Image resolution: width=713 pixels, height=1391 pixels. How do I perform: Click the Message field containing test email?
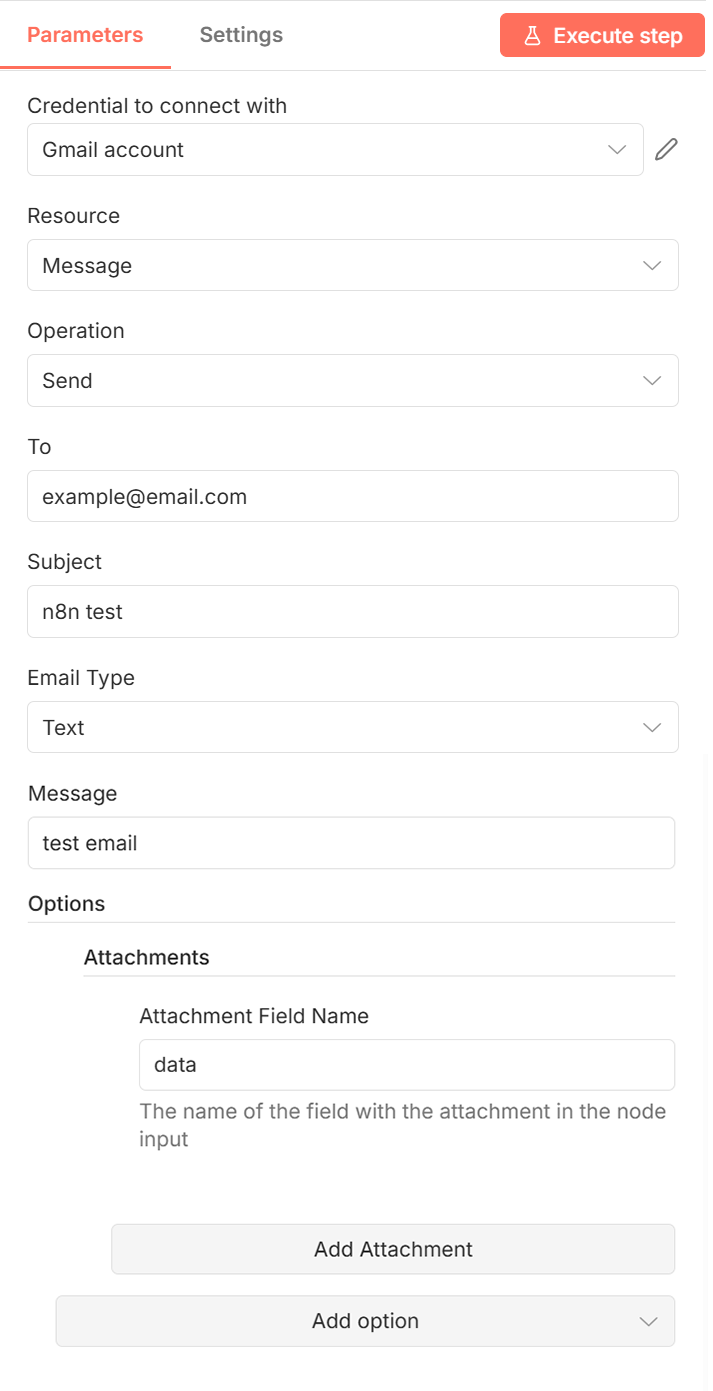(x=352, y=843)
